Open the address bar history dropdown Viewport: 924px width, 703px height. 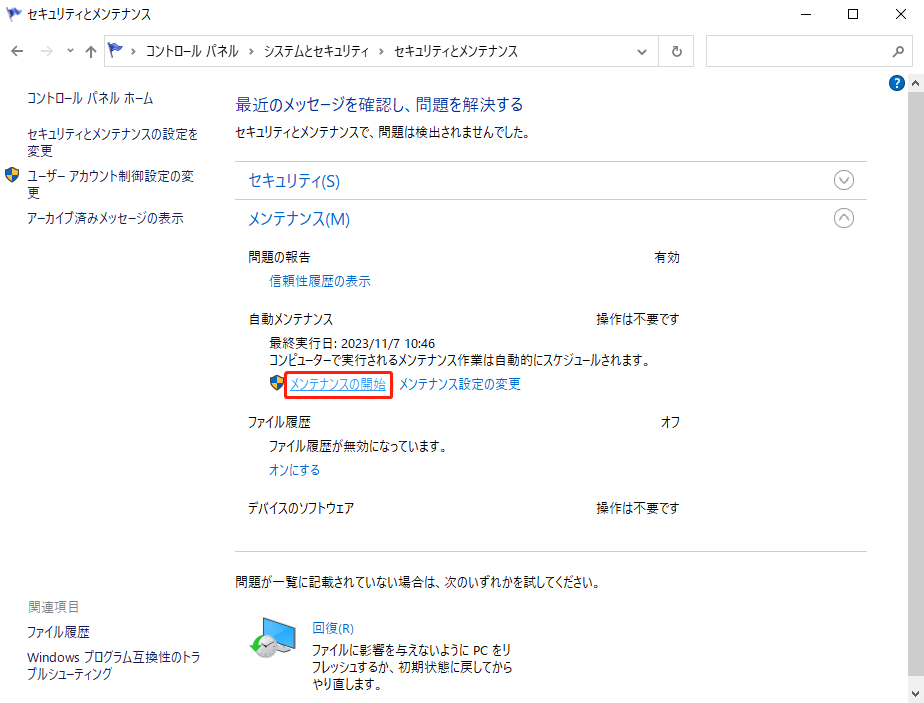coord(642,52)
